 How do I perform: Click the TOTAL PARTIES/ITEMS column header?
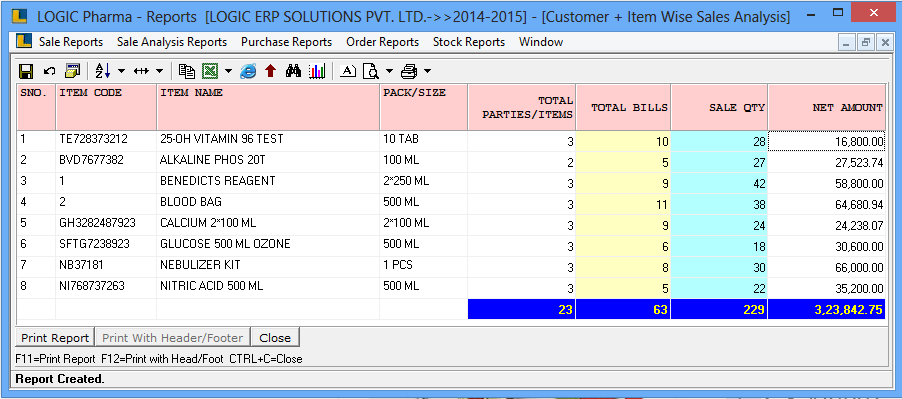point(522,107)
